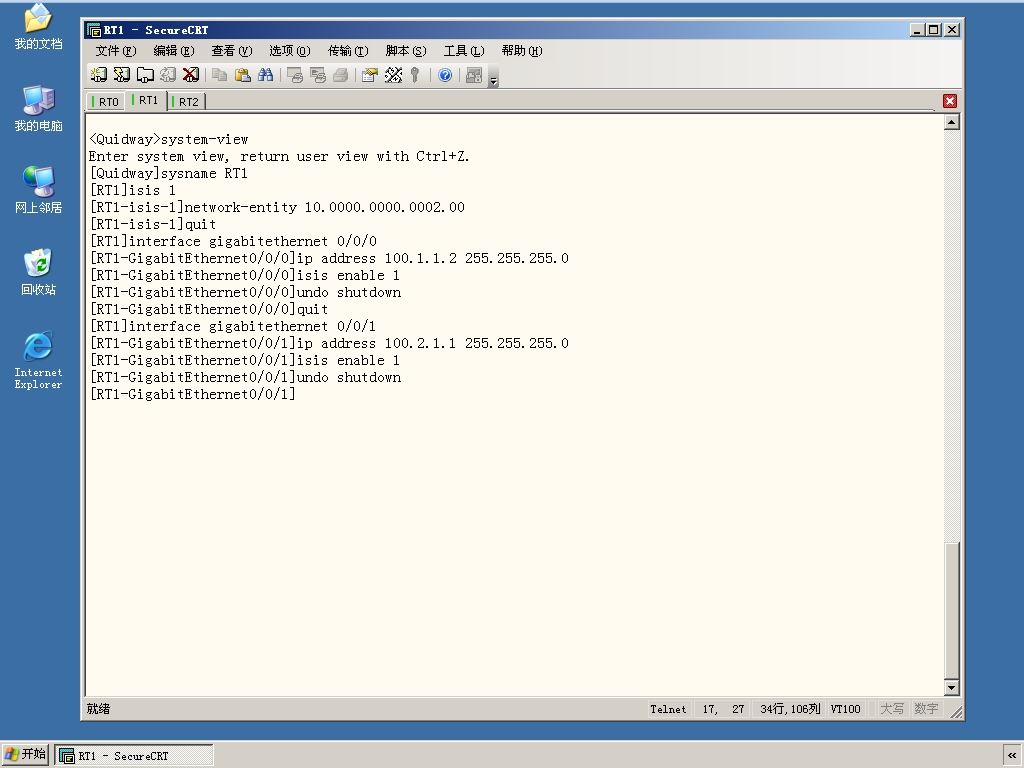1024x768 pixels.
Task: Click the Copy toolbar icon
Action: pyautogui.click(x=219, y=74)
